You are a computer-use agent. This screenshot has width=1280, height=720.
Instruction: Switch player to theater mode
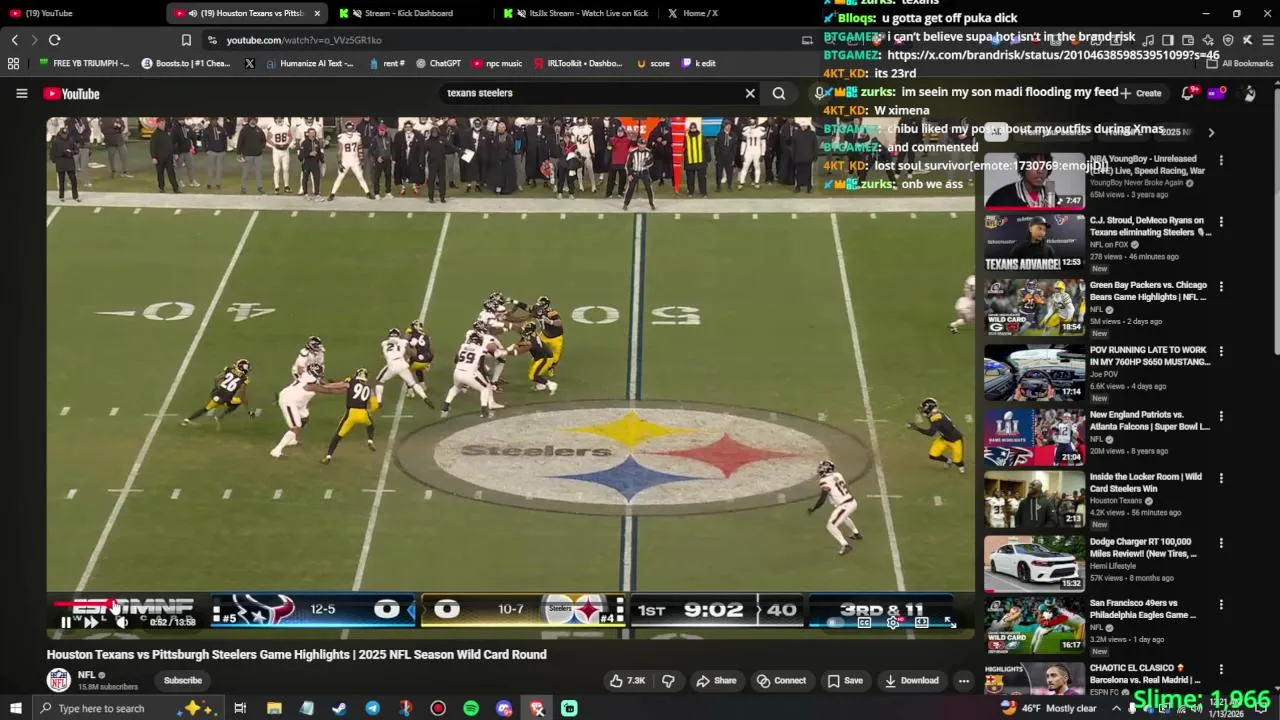coord(922,622)
